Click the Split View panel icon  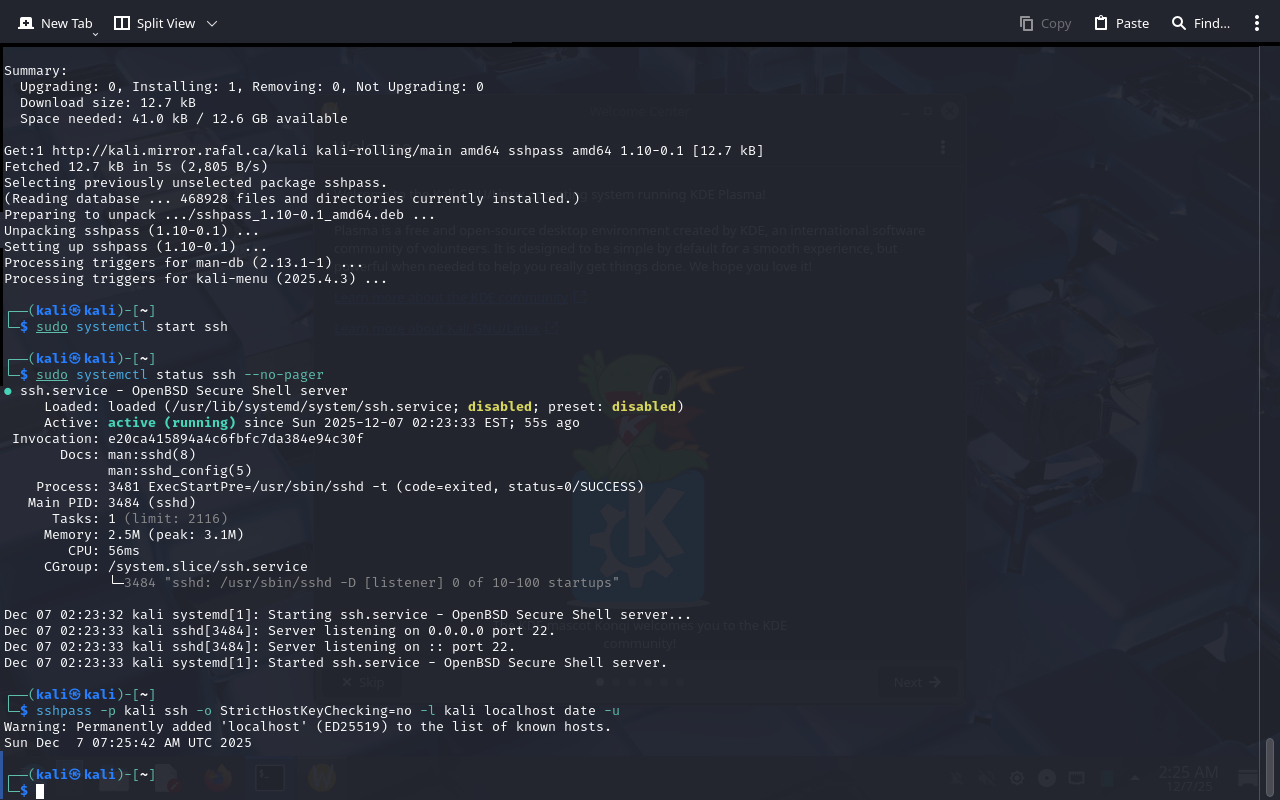click(122, 23)
